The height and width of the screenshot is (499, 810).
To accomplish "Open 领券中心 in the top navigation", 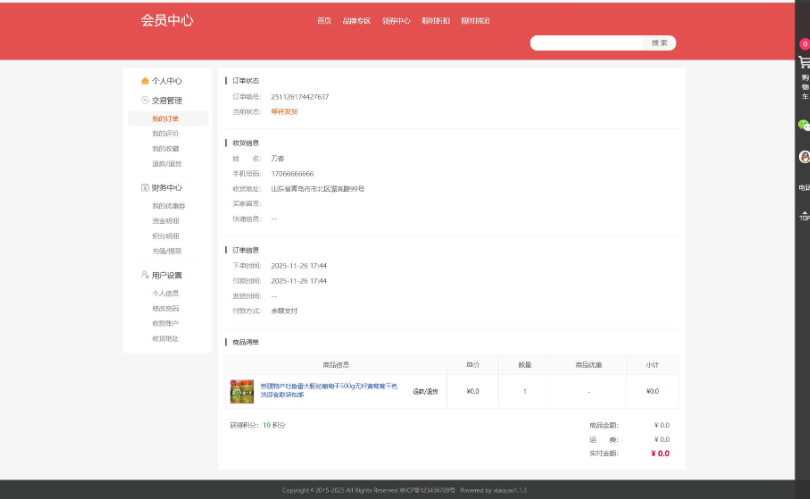I will click(x=396, y=21).
